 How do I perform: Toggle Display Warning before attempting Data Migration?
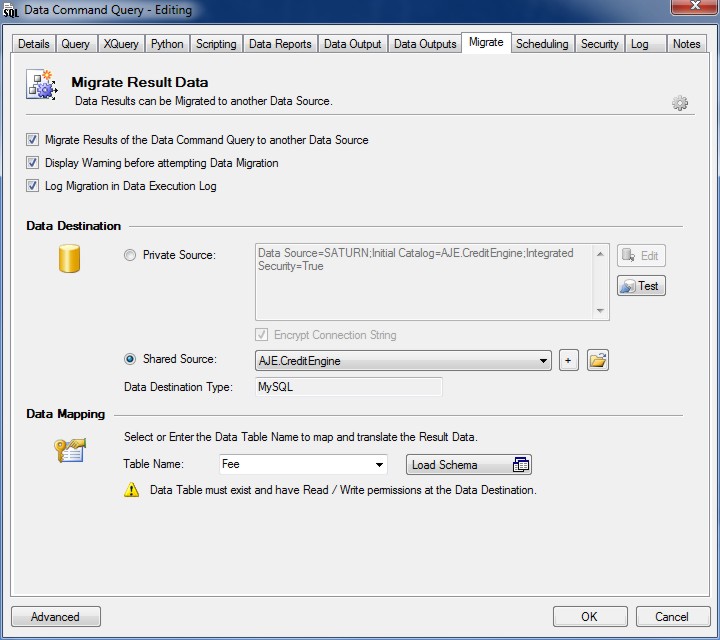click(33, 163)
